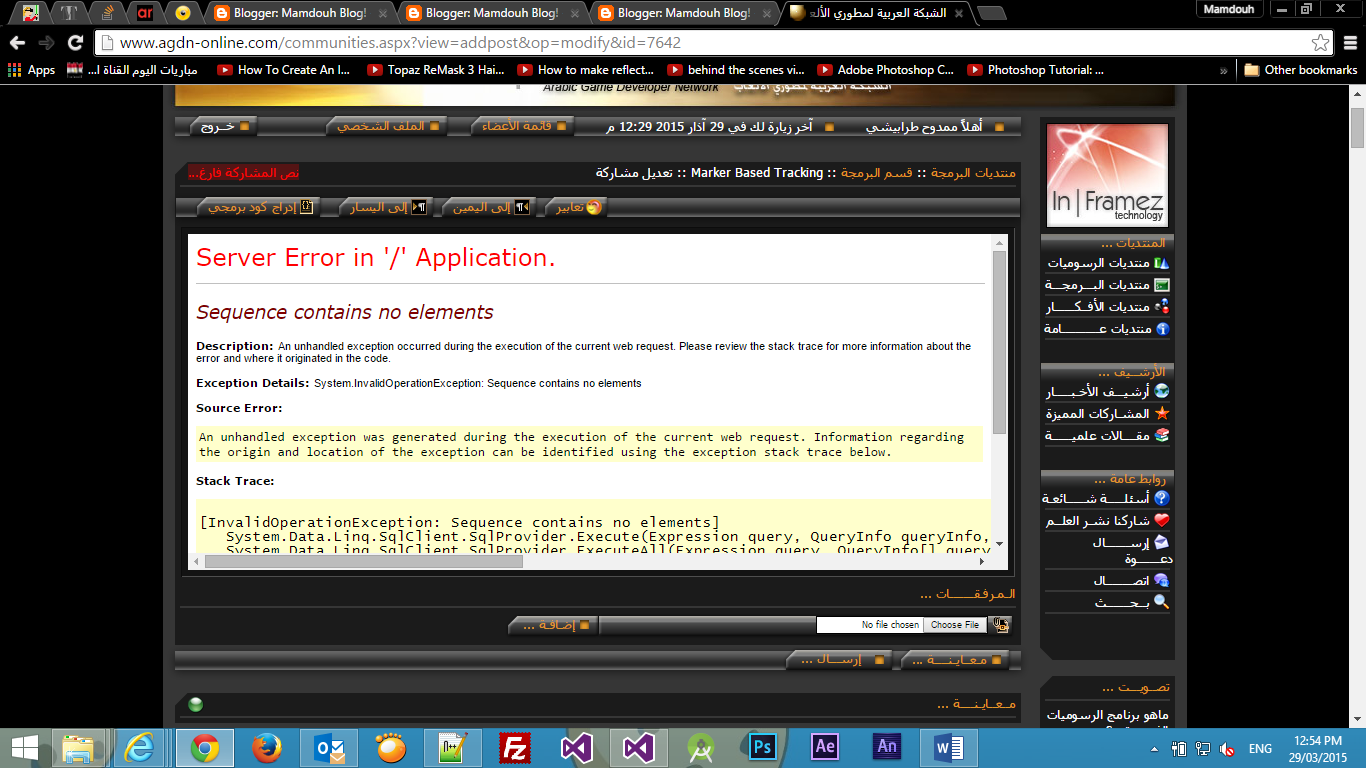Bookmark this page with the star icon
1366x768 pixels.
(1321, 43)
